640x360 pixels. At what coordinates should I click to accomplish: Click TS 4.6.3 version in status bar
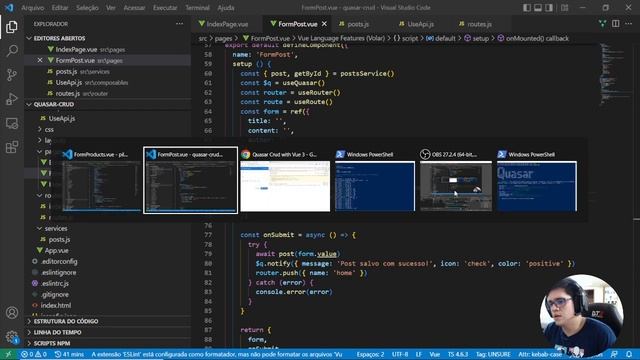click(458, 354)
